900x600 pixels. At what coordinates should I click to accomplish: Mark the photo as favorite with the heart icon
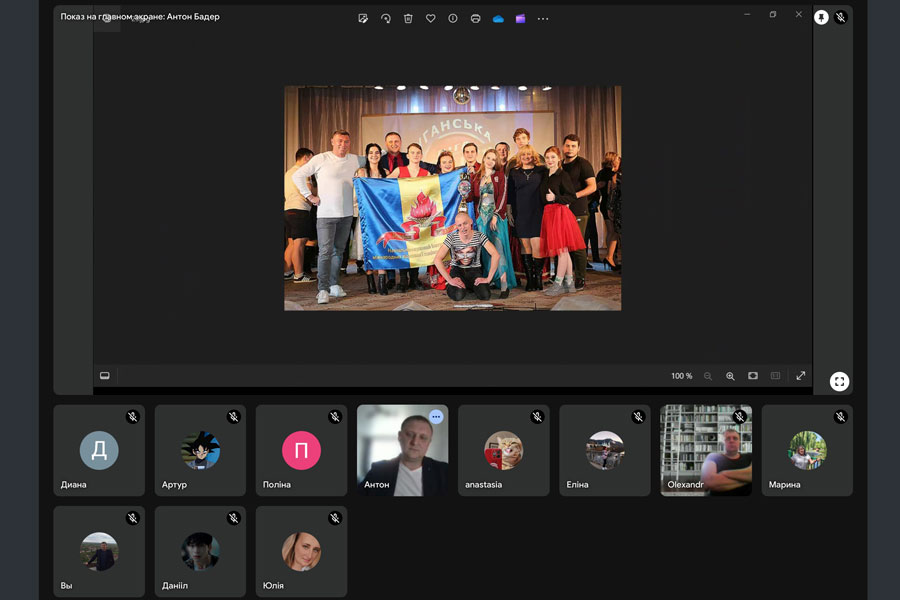point(431,18)
